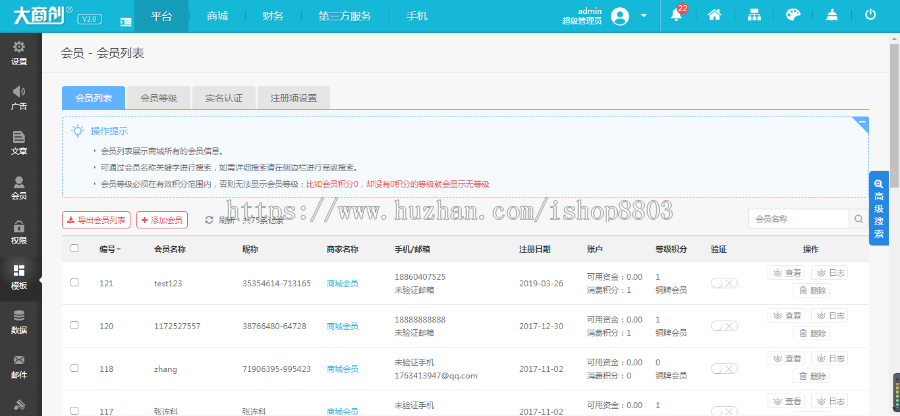Focus the 会员名称 search field

coord(798,219)
